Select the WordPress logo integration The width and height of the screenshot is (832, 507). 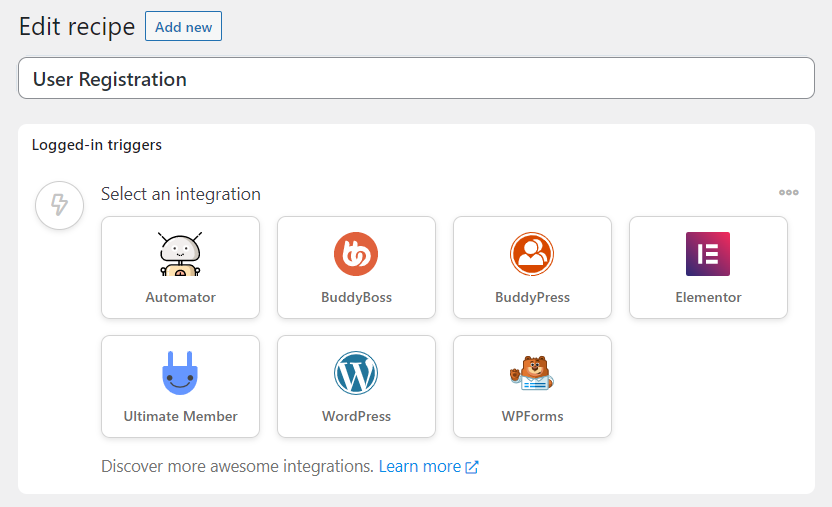[x=356, y=373]
